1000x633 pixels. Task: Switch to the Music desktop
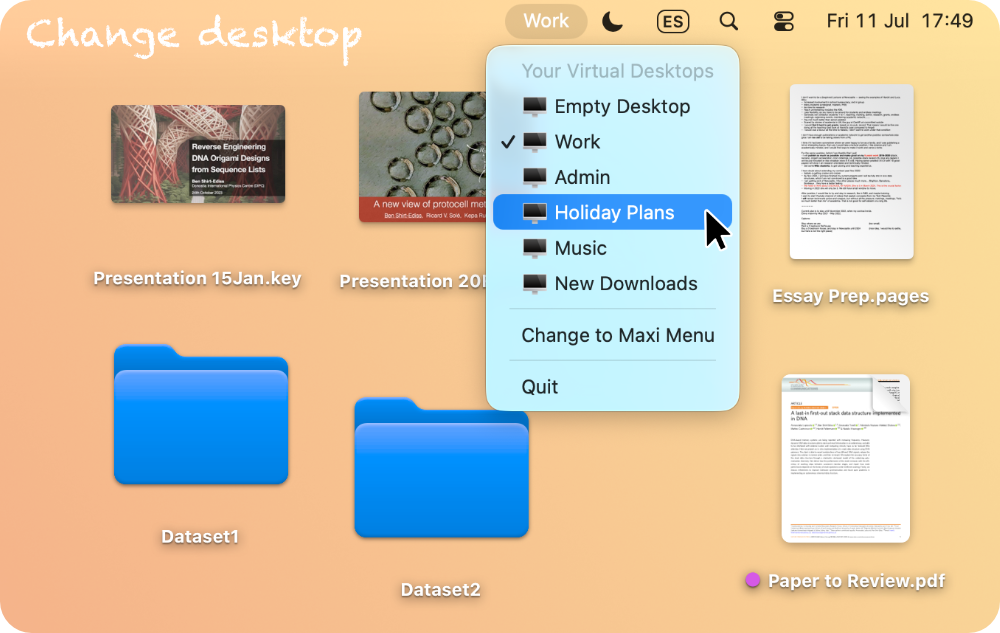pyautogui.click(x=612, y=248)
